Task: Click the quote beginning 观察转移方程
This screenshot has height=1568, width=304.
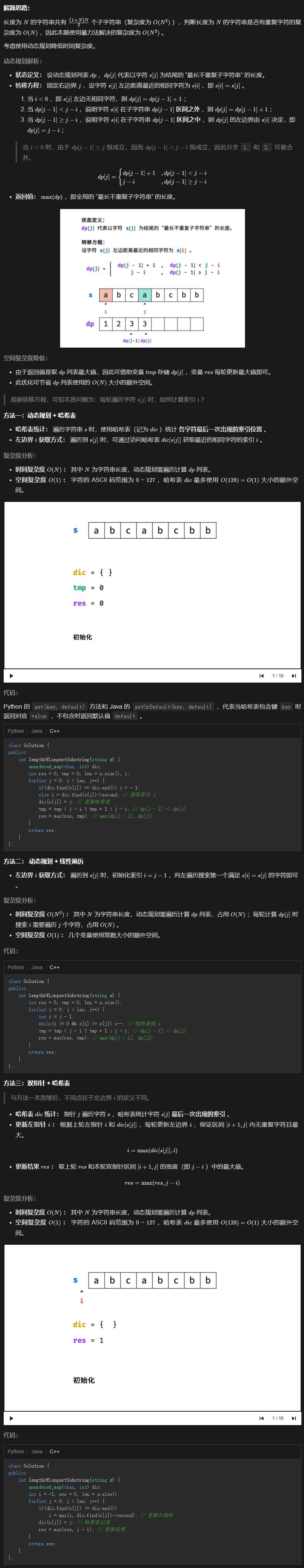Action: point(108,399)
